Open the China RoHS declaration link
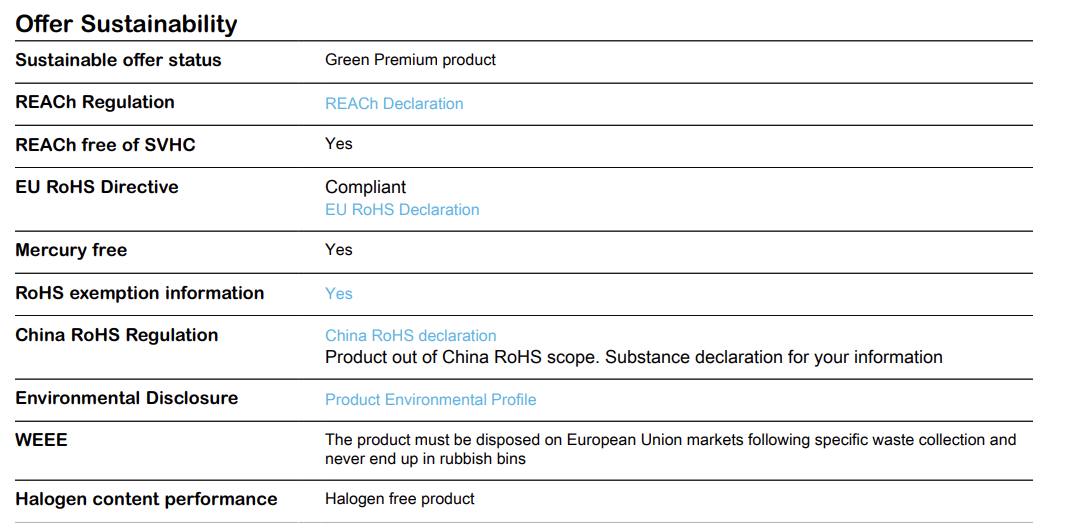The image size is (1072, 530). pos(410,336)
